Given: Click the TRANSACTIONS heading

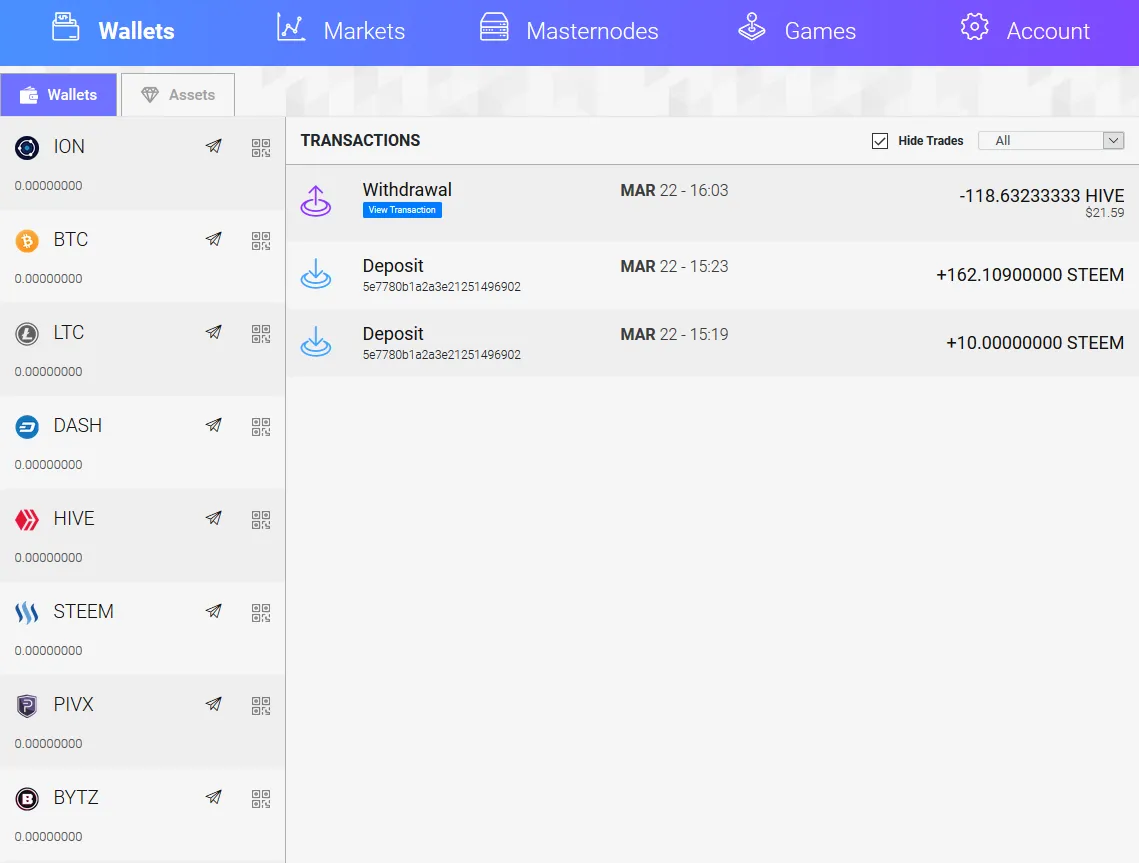Looking at the screenshot, I should tap(360, 140).
